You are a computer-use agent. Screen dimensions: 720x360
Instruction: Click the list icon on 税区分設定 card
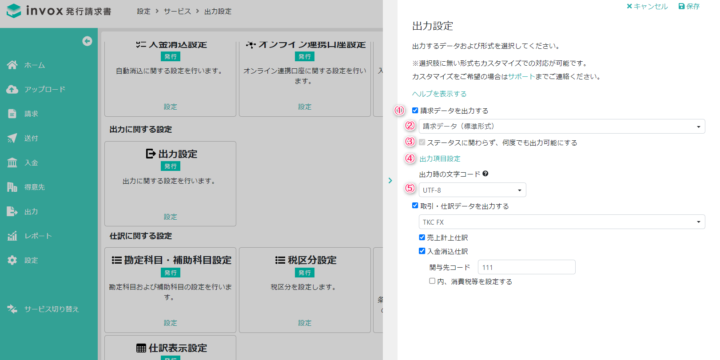(280, 260)
